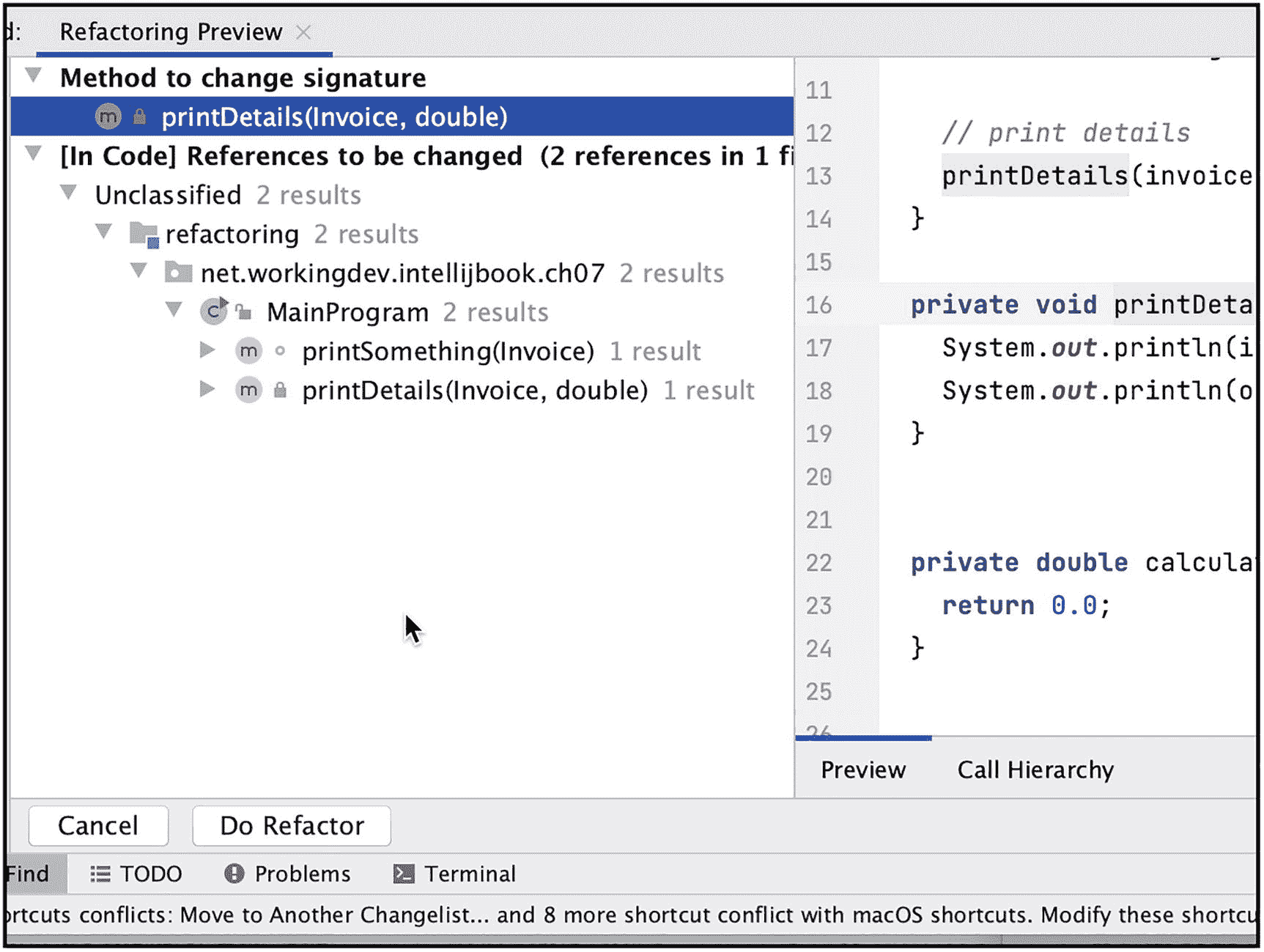Image resolution: width=1264 pixels, height=952 pixels.
Task: Click the first System.out.println line
Action: [1098, 347]
